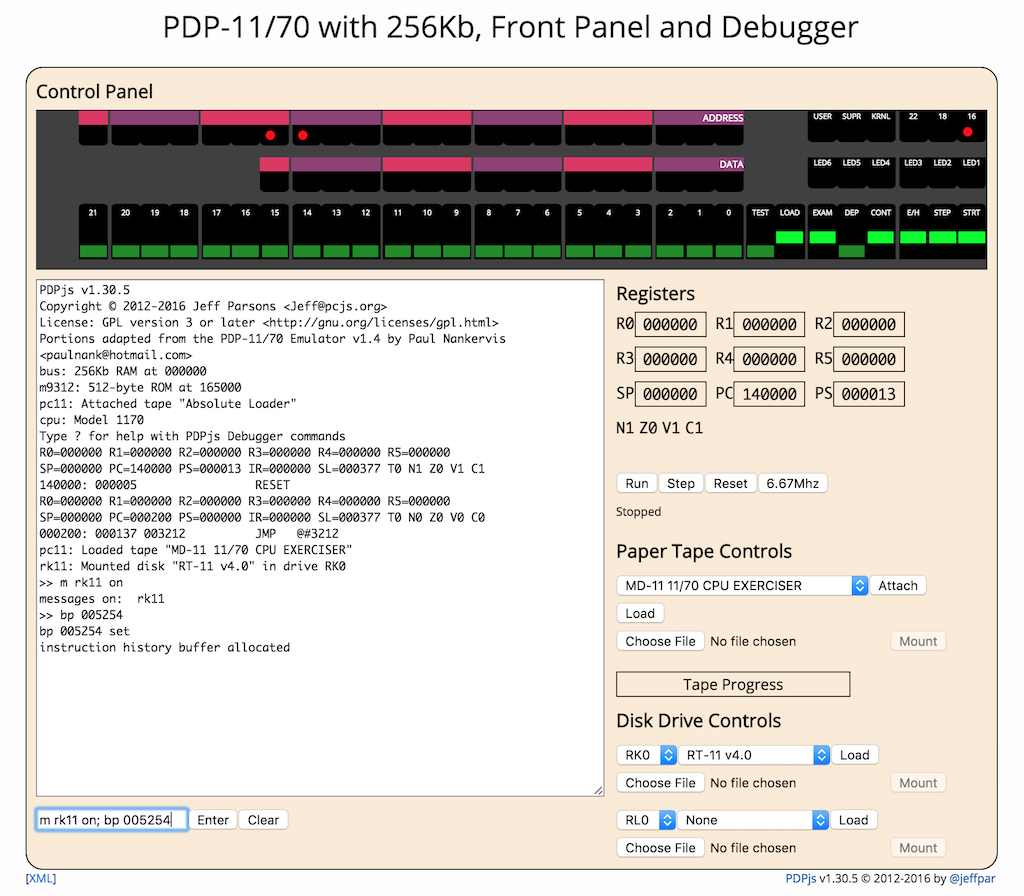Viewport: 1024px width, 896px height.
Task: Toggle the TEST lamp switch
Action: pos(760,233)
